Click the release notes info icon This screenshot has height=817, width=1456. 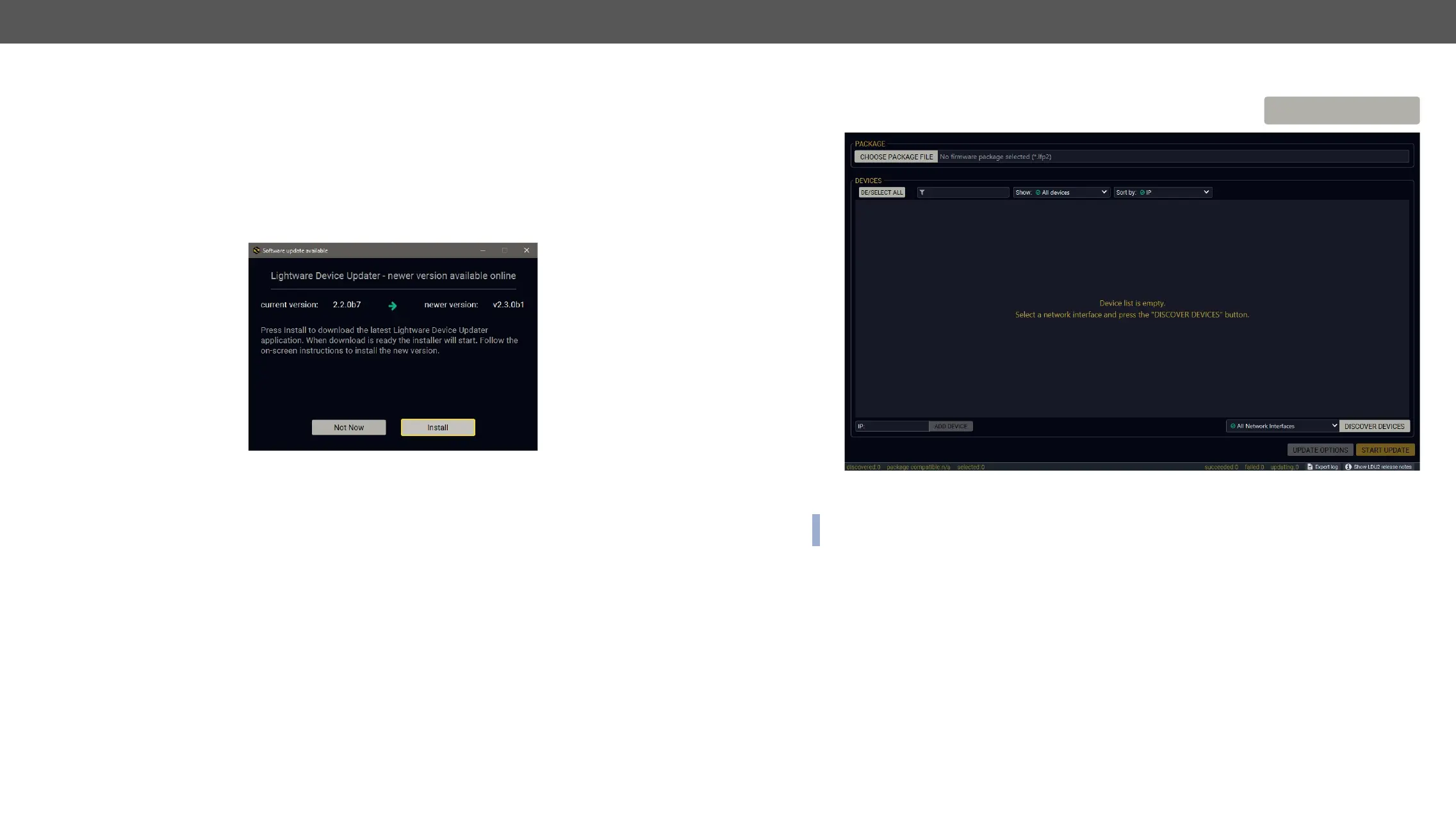(1348, 467)
